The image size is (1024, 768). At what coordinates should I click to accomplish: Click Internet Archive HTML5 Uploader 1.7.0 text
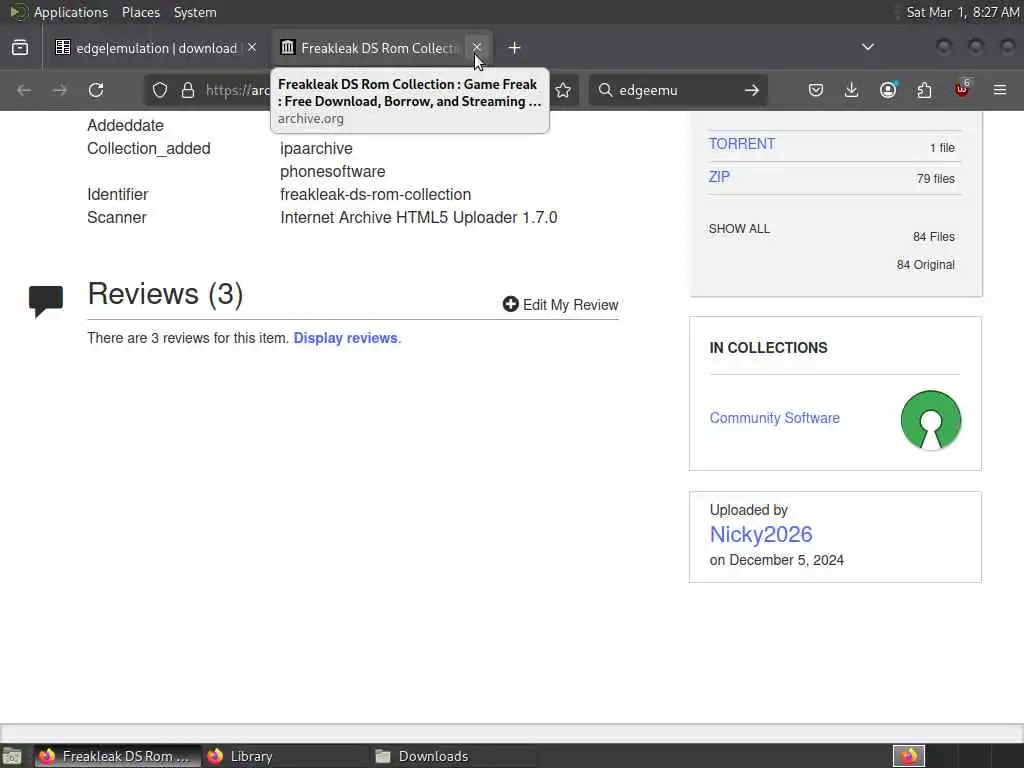419,217
